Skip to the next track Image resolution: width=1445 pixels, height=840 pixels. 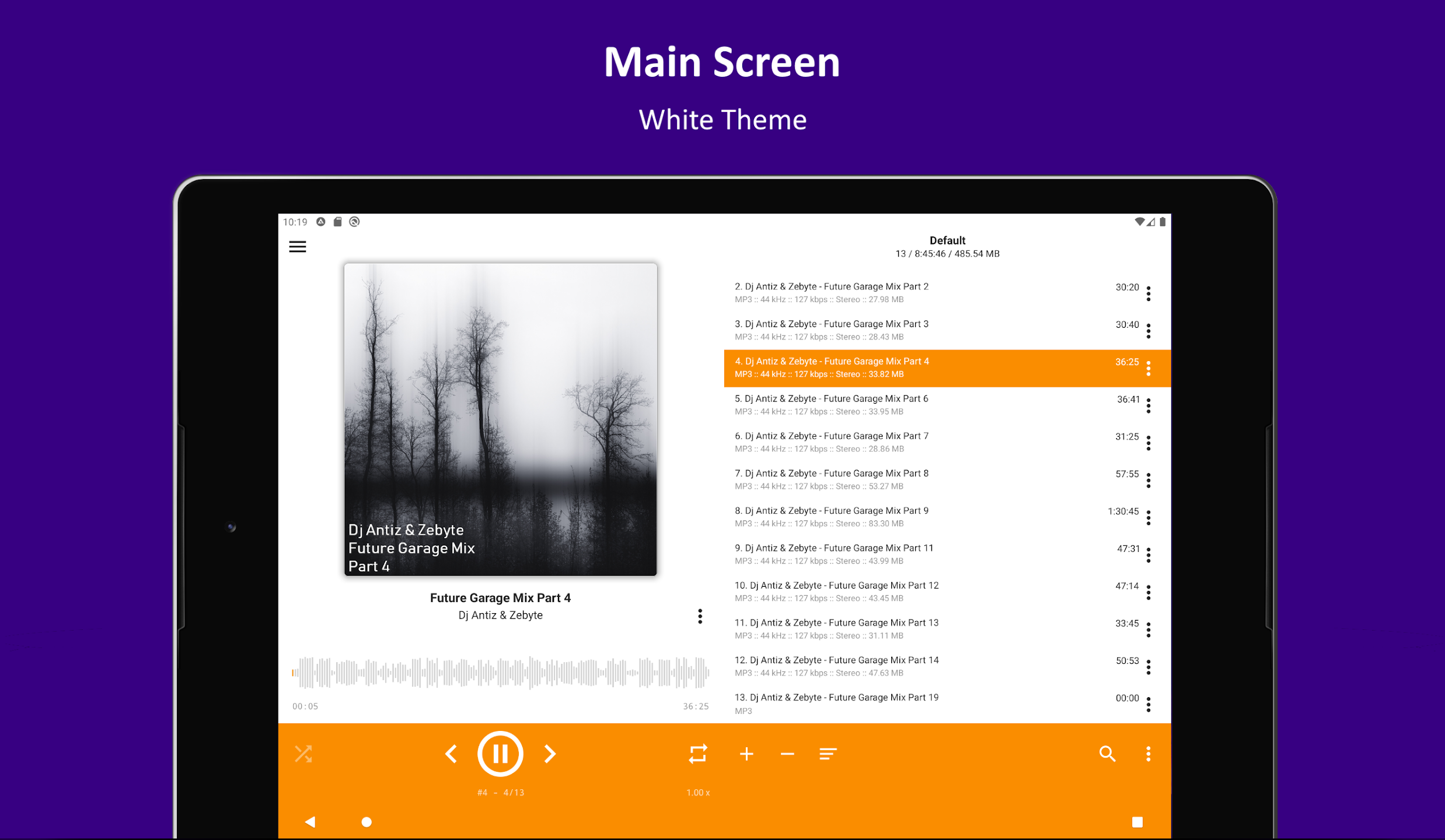[x=550, y=754]
